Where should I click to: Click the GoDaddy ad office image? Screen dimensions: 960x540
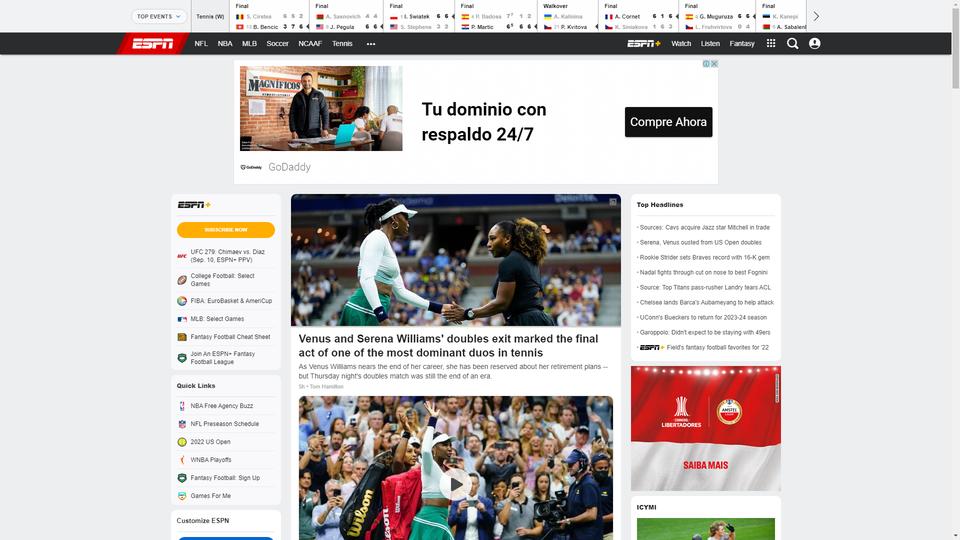[x=321, y=108]
